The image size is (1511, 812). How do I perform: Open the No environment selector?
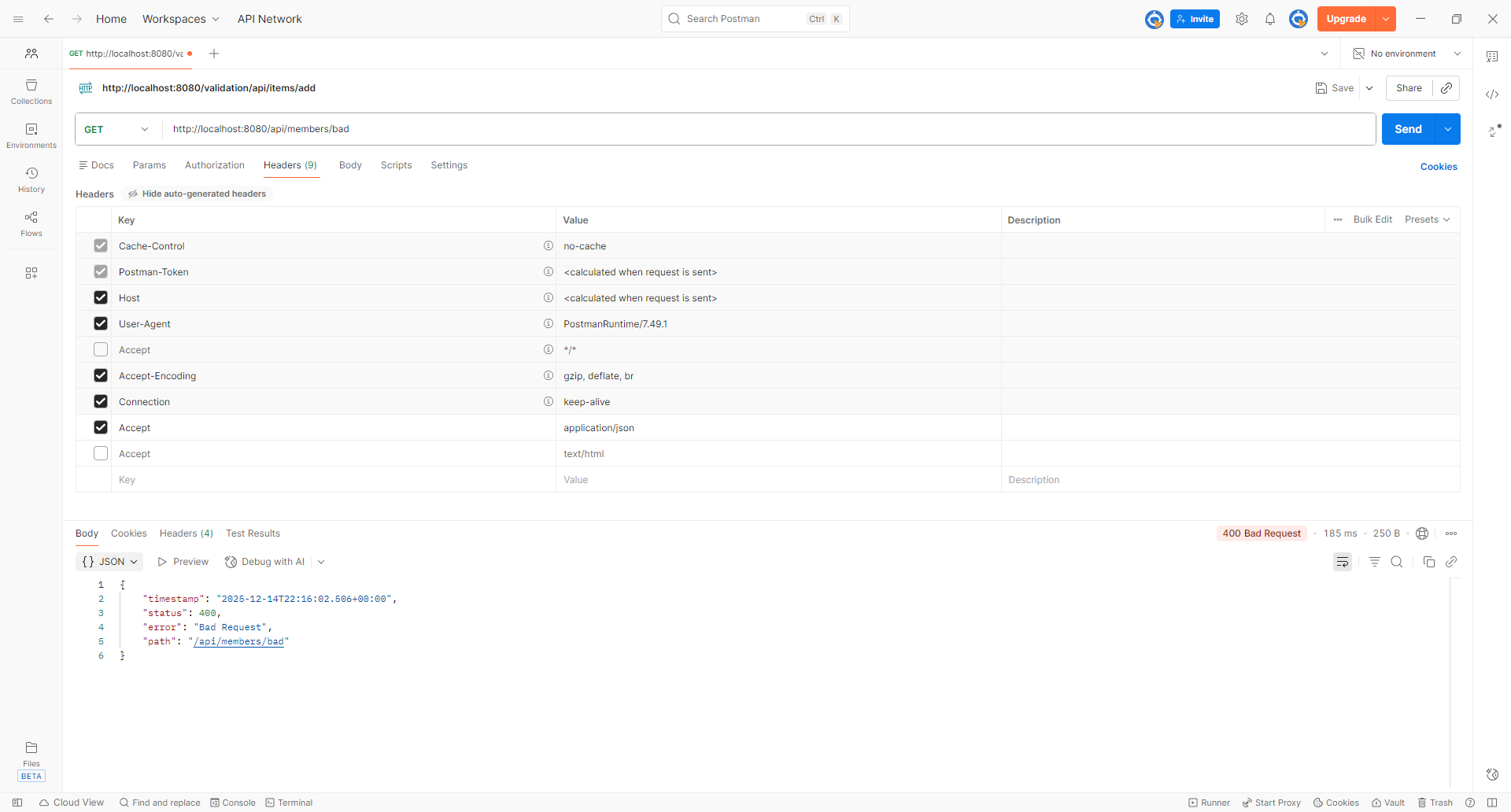coord(1407,54)
